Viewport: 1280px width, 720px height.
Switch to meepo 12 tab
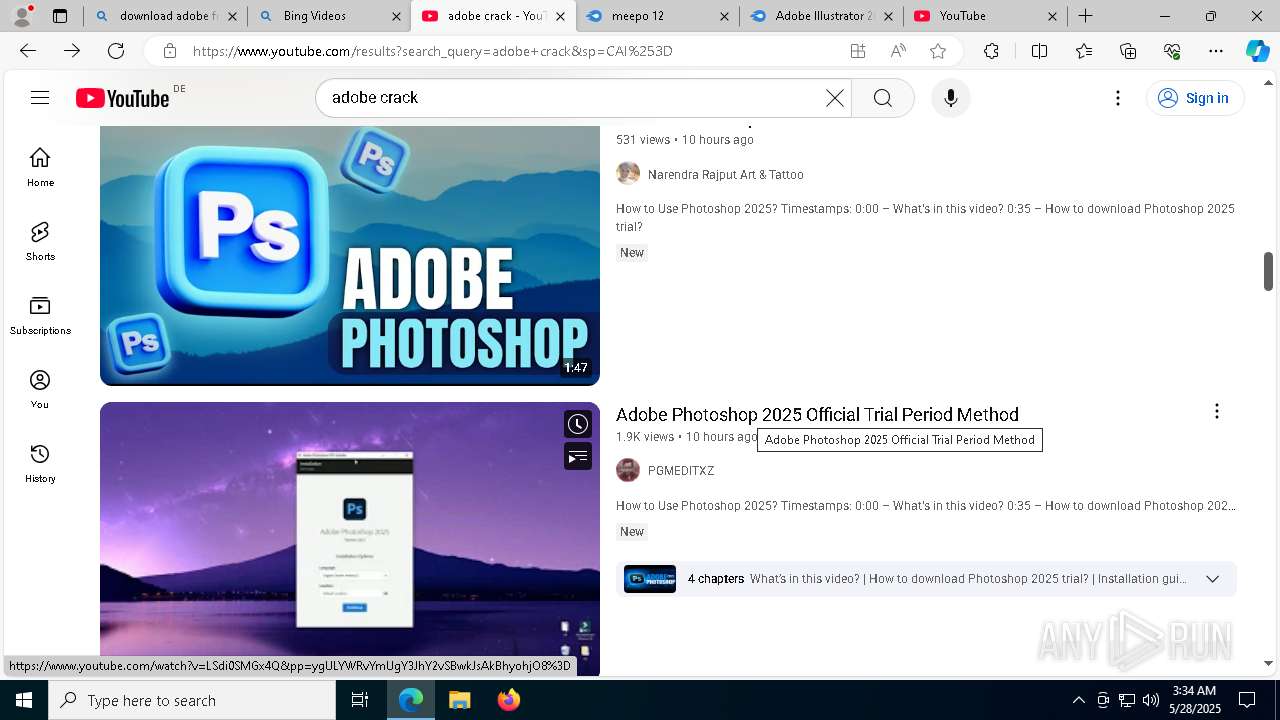click(657, 16)
